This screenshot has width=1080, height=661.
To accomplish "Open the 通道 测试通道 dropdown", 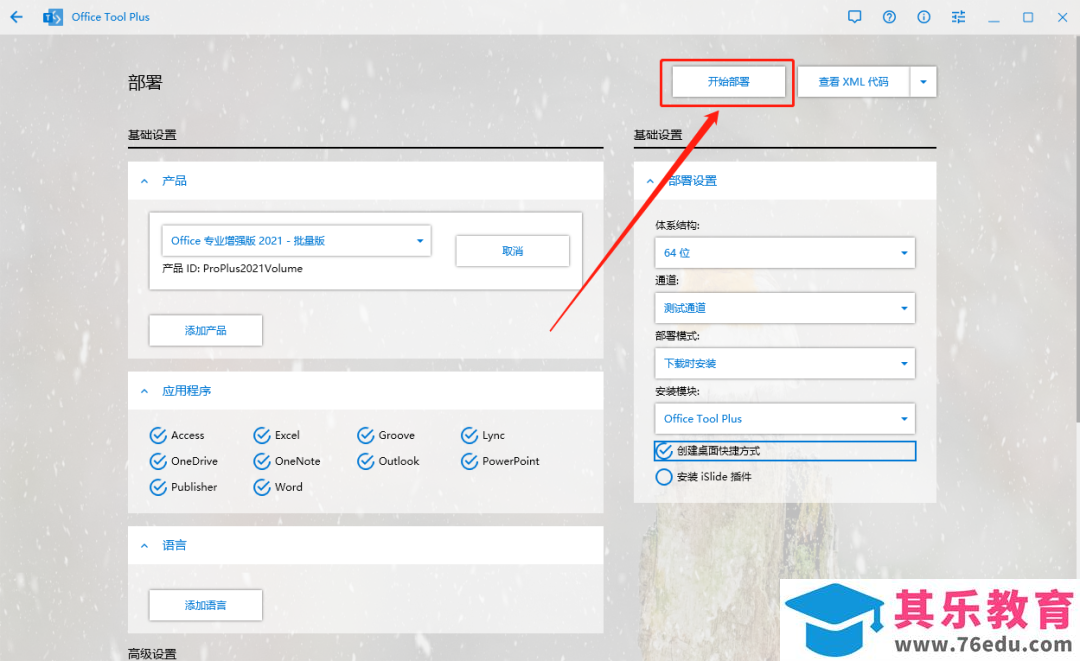I will 785,308.
